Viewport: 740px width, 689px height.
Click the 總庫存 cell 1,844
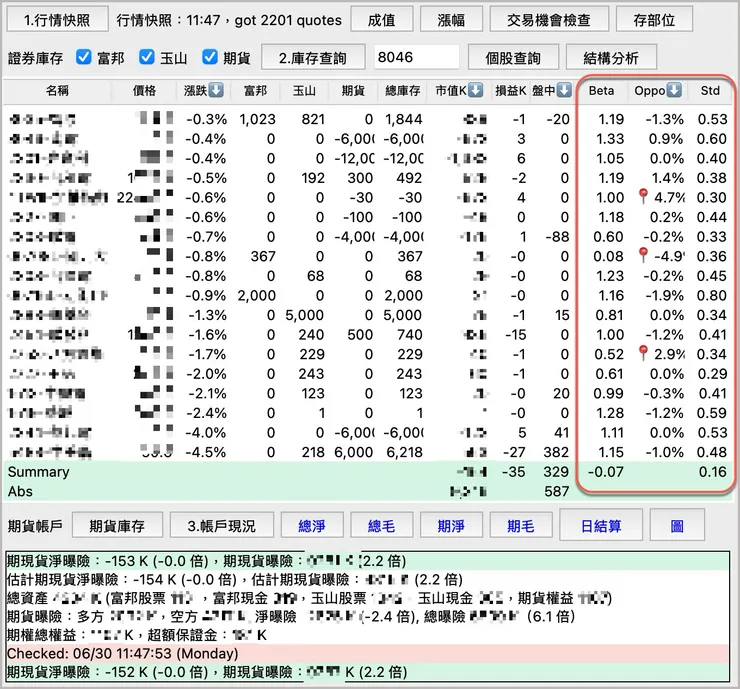[404, 119]
